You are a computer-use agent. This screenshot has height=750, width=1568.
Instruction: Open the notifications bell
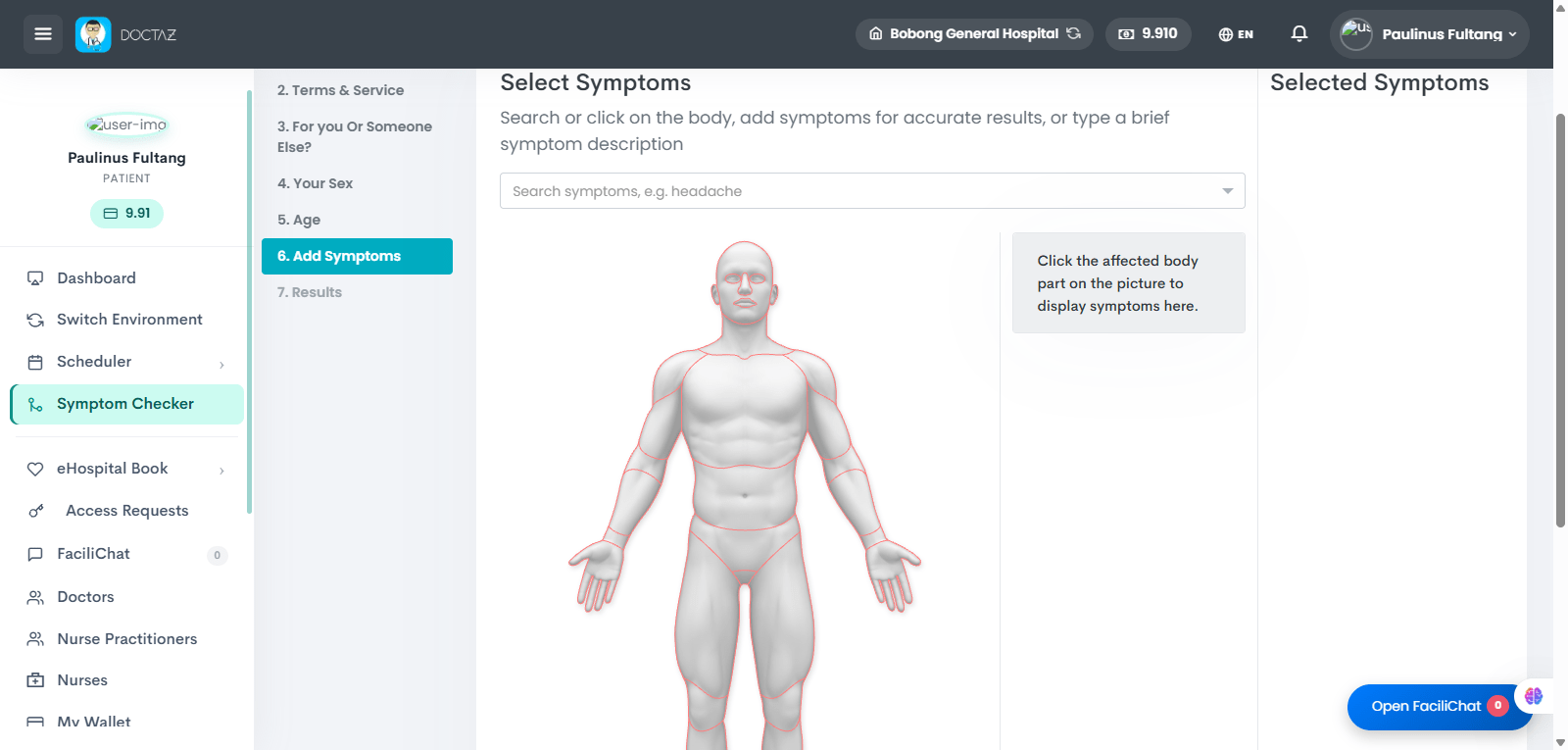(x=1299, y=34)
